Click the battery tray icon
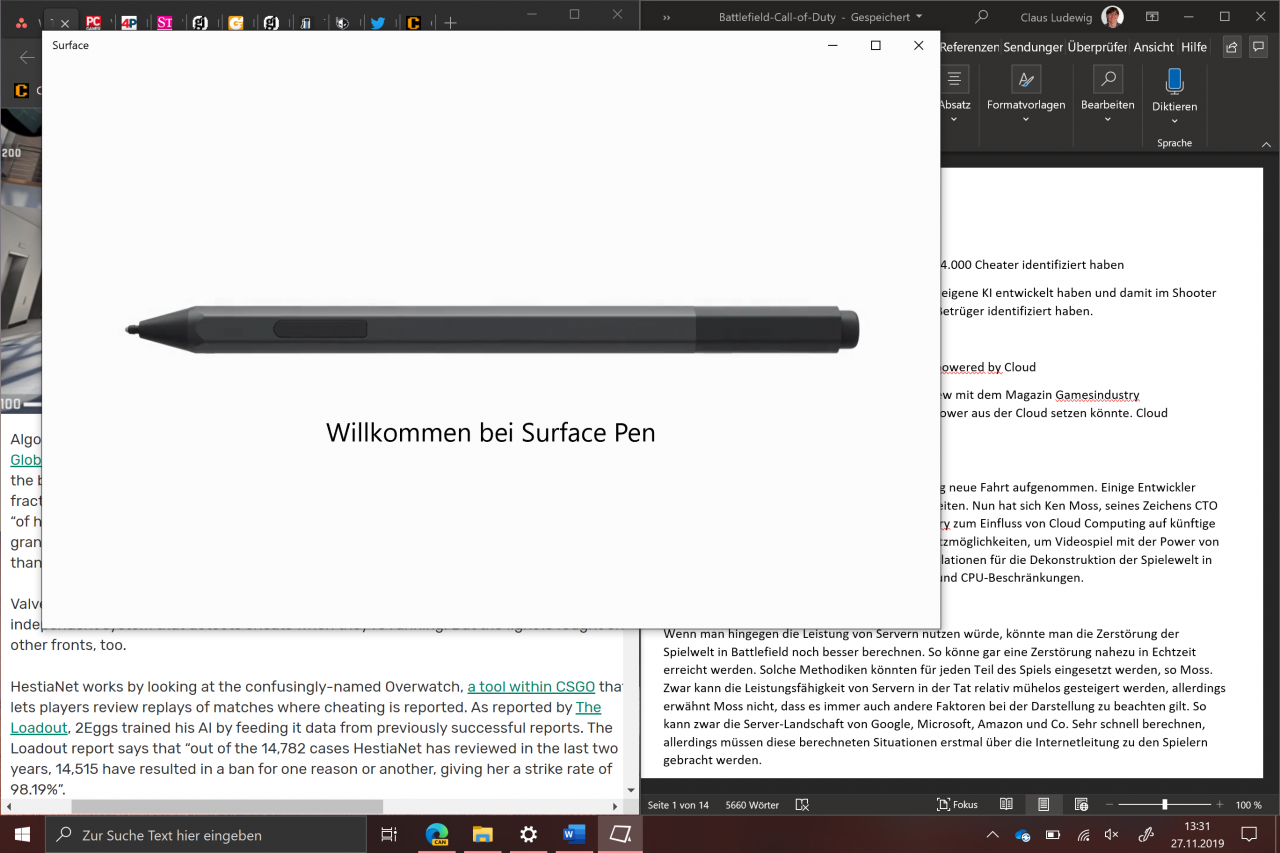The width and height of the screenshot is (1280, 853). 1052,834
